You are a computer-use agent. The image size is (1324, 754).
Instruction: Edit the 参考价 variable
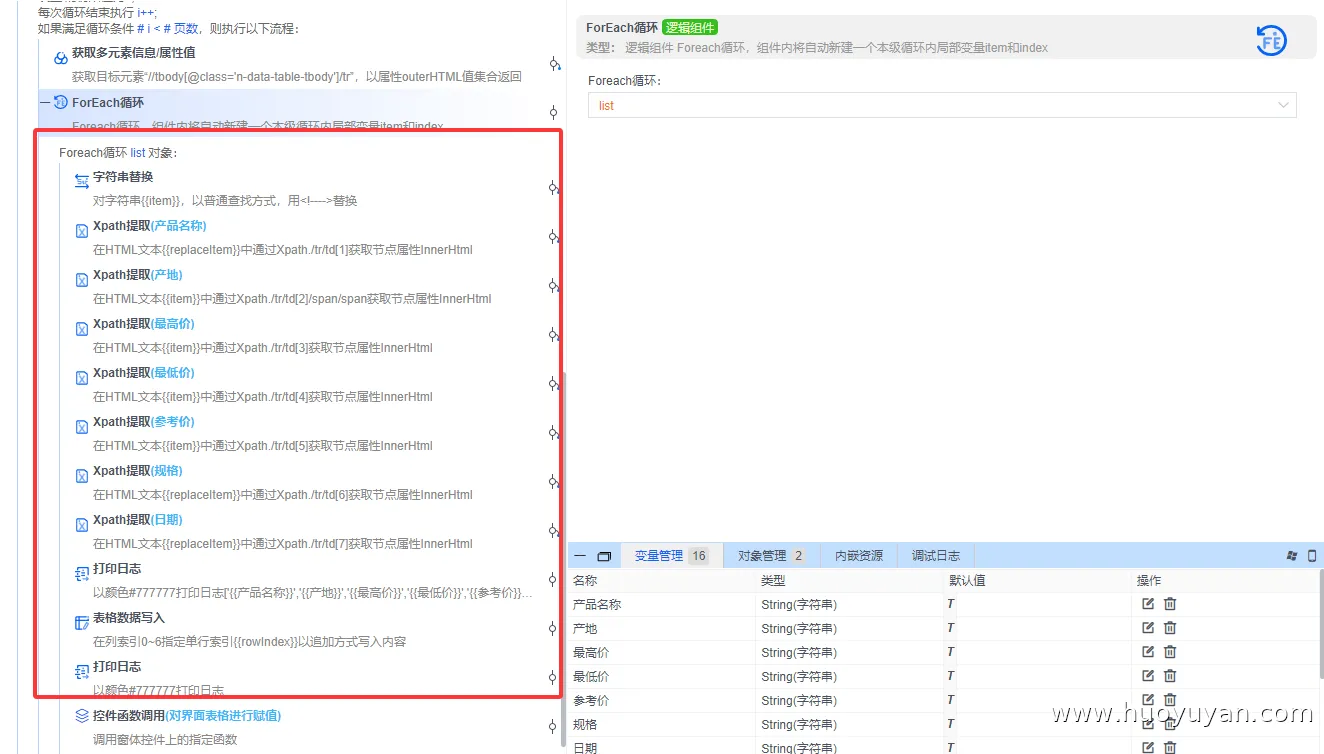(1148, 700)
